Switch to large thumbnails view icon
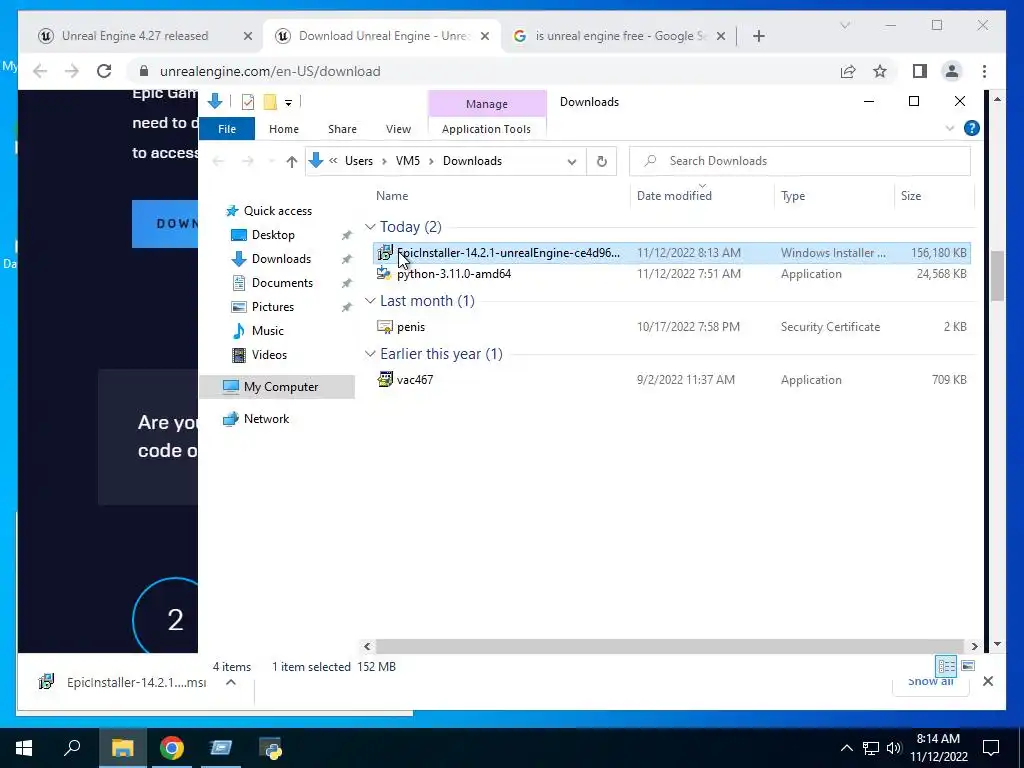 click(x=968, y=666)
